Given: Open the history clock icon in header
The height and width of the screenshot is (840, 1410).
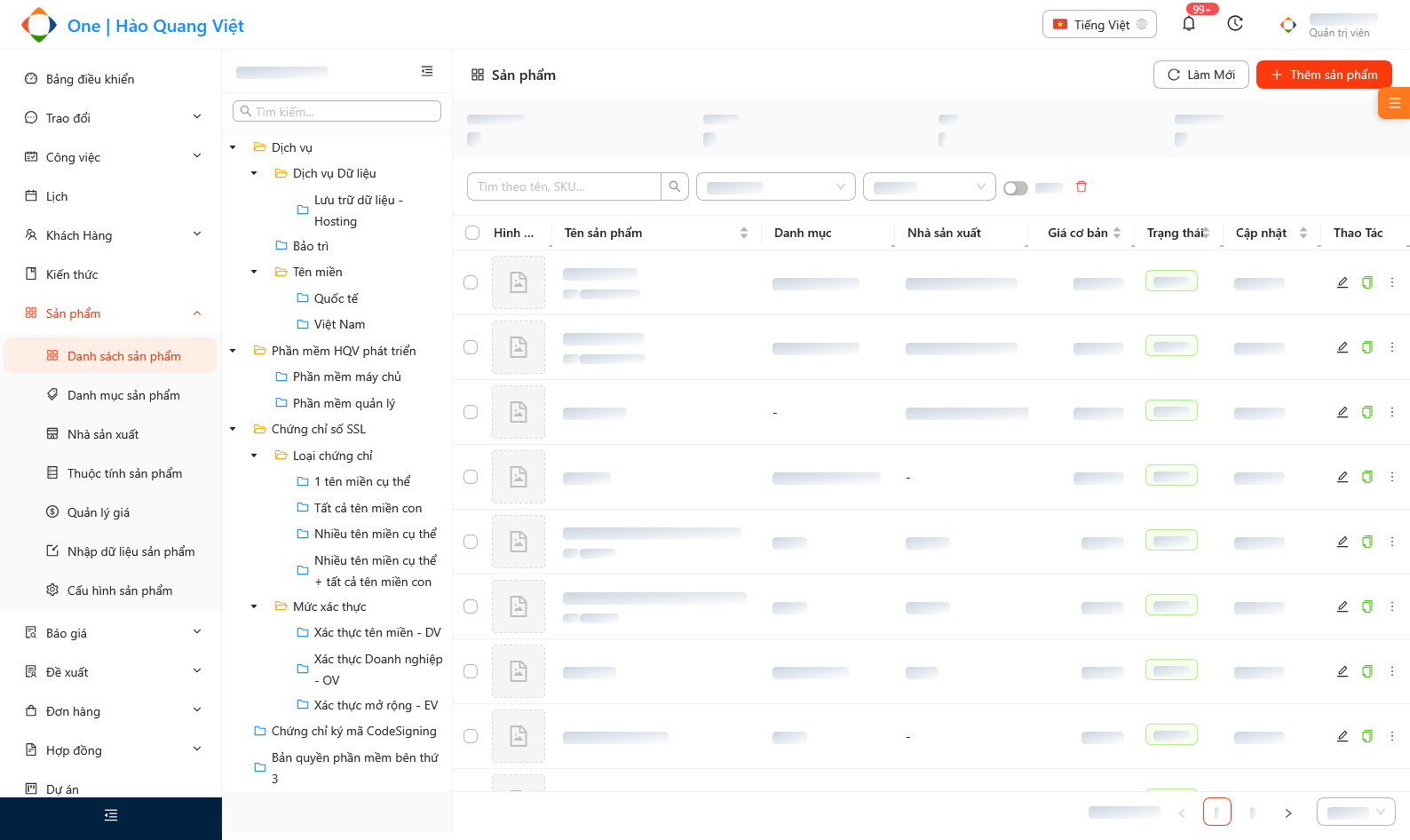Looking at the screenshot, I should point(1235,24).
